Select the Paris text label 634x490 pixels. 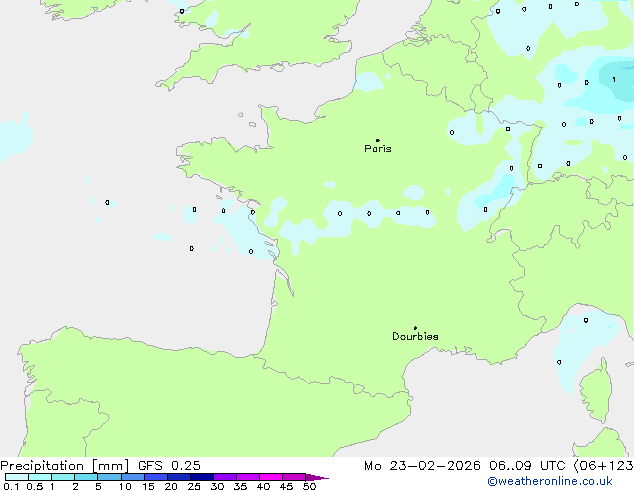378,149
